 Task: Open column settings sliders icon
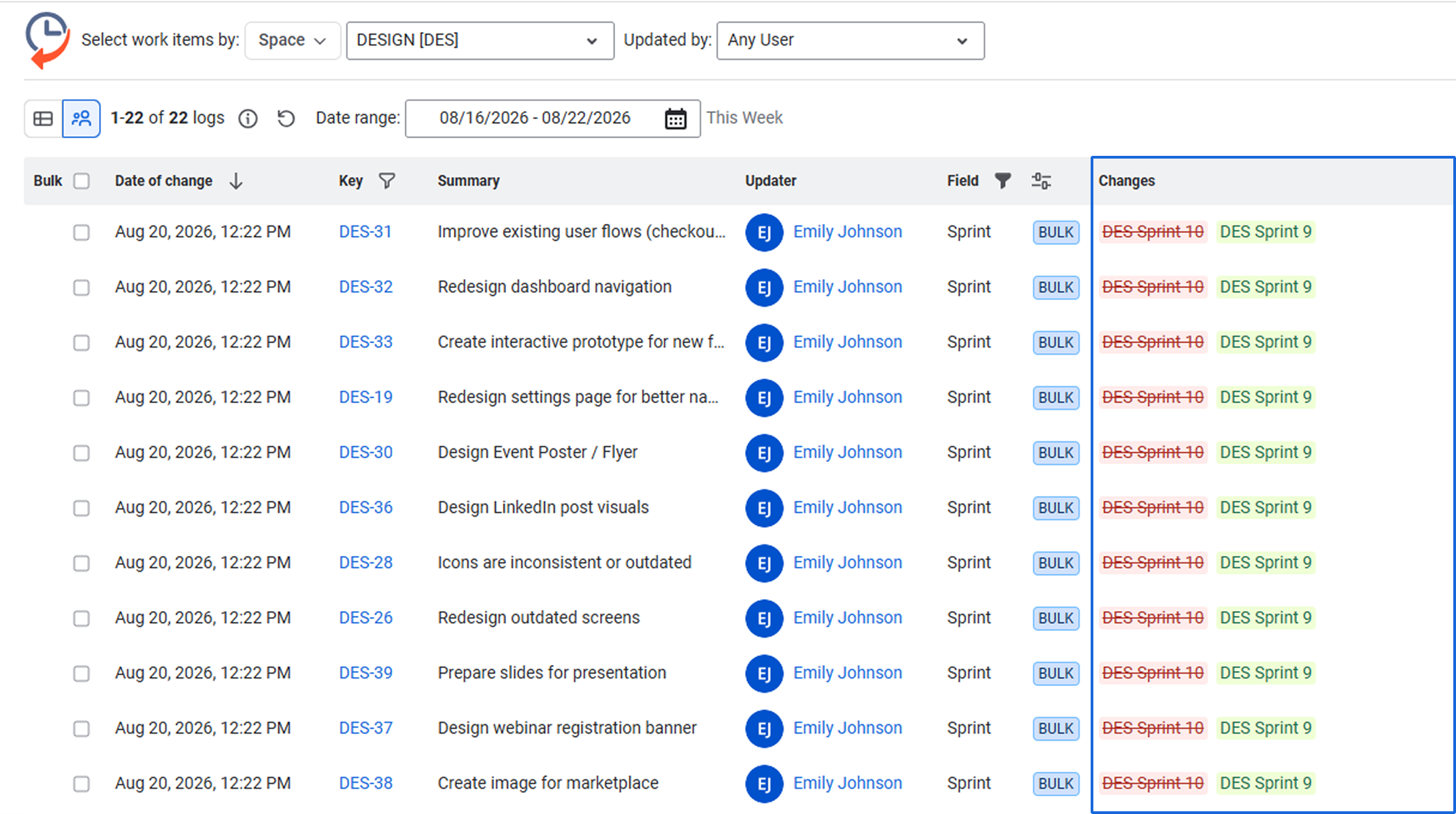(1041, 181)
